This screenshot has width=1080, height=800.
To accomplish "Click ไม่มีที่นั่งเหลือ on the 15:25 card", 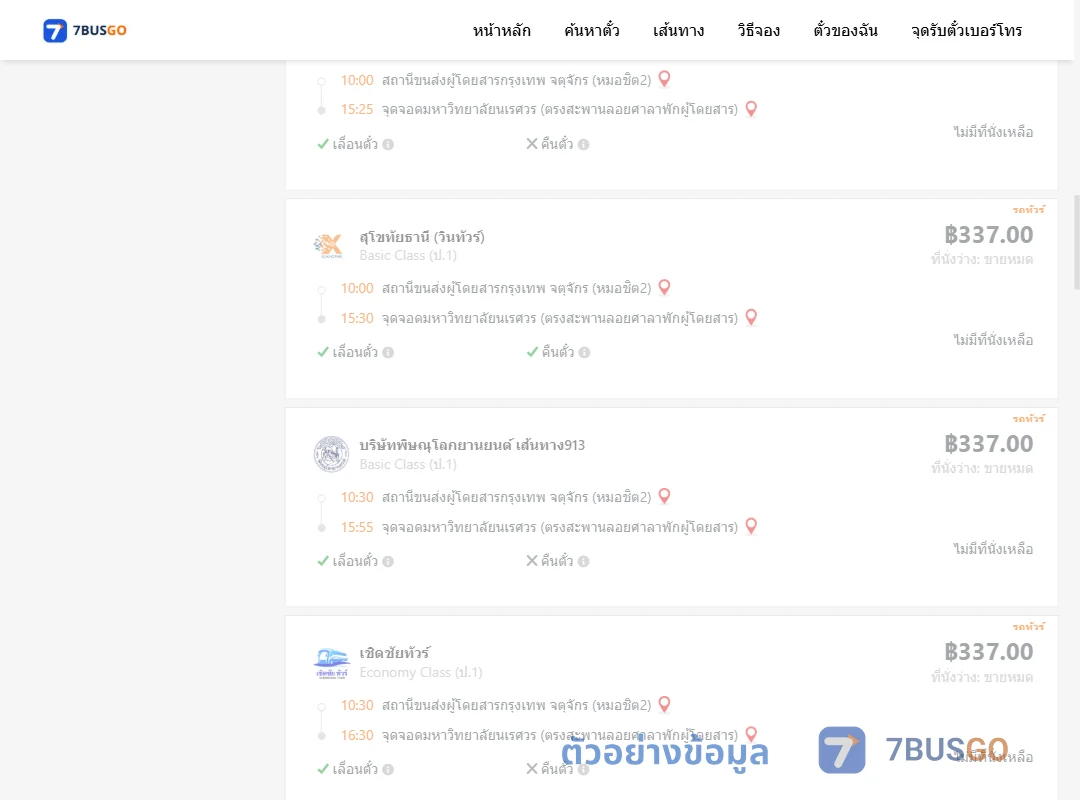I will click(x=993, y=132).
